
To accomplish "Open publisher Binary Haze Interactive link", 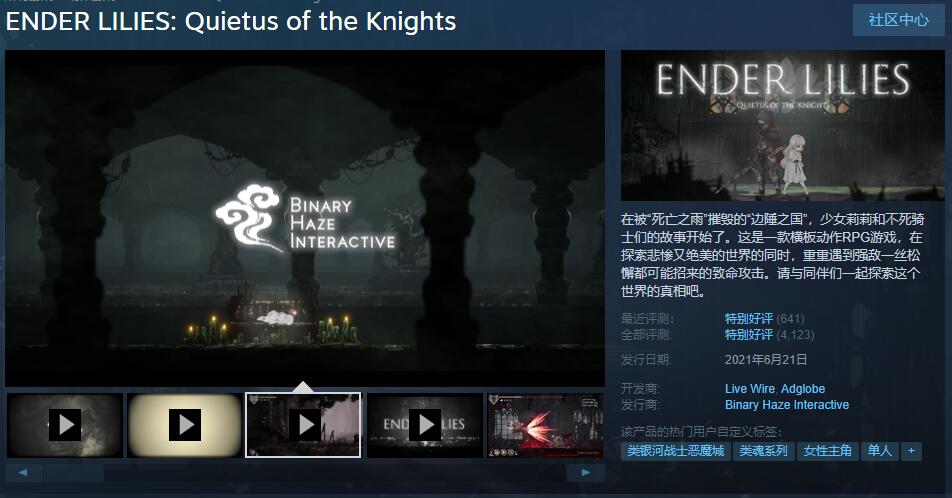I will (787, 404).
